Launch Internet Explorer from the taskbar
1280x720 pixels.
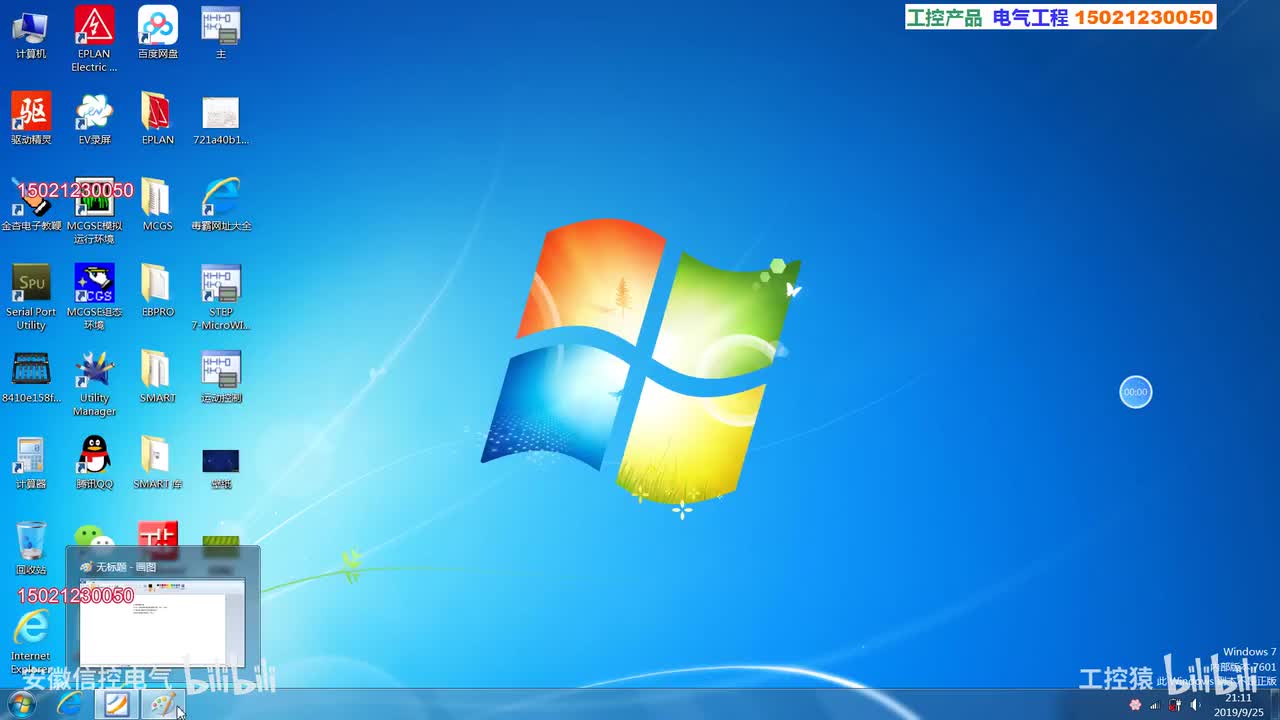point(70,704)
